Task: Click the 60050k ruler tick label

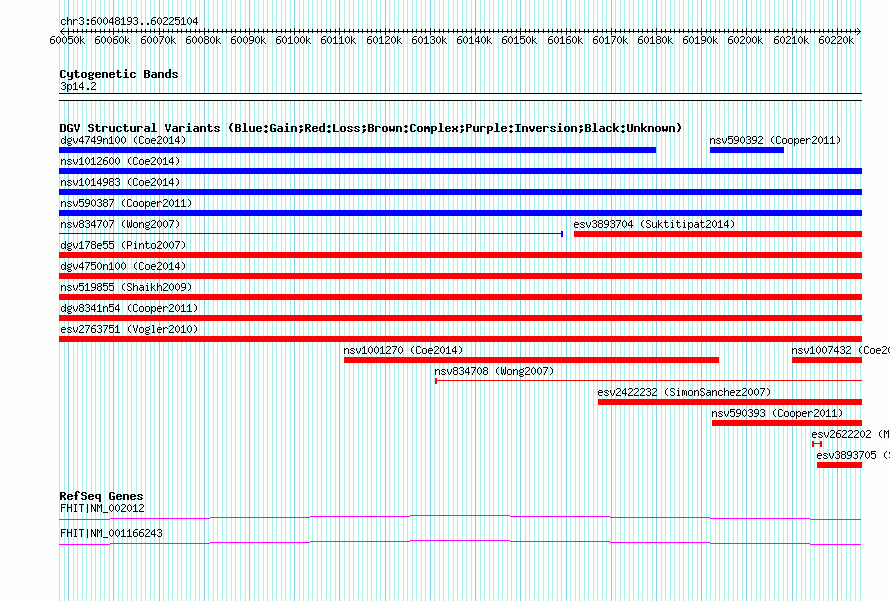Action: coord(67,40)
